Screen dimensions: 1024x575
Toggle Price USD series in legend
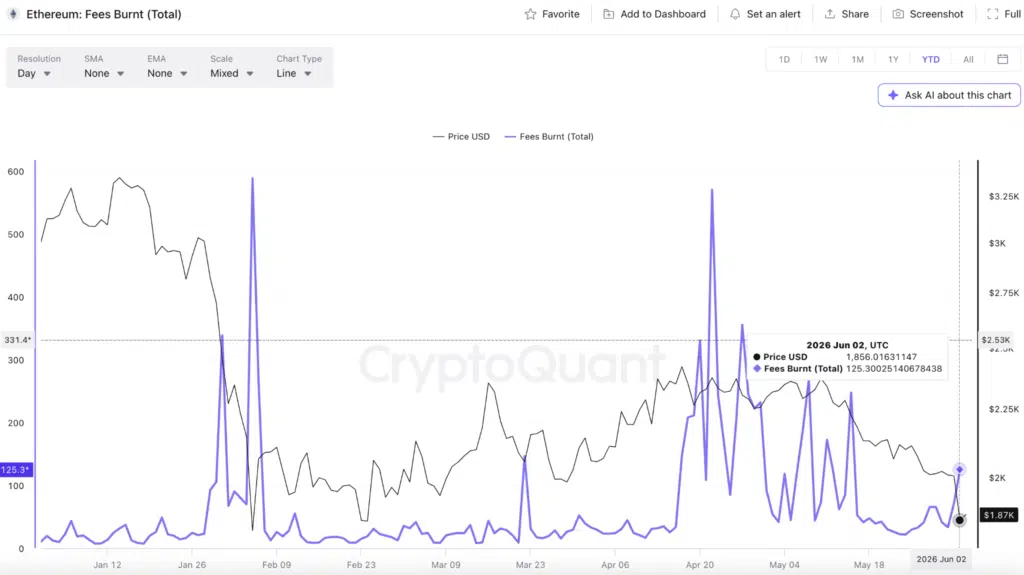461,137
